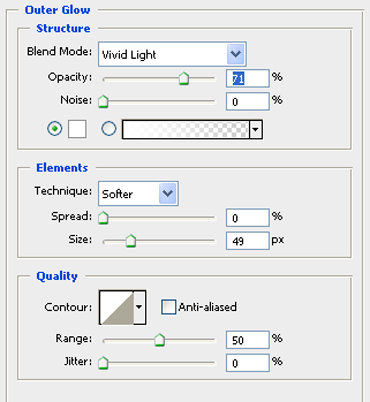370x402 pixels.
Task: Open the white glow color swatch
Action: pyautogui.click(x=77, y=129)
